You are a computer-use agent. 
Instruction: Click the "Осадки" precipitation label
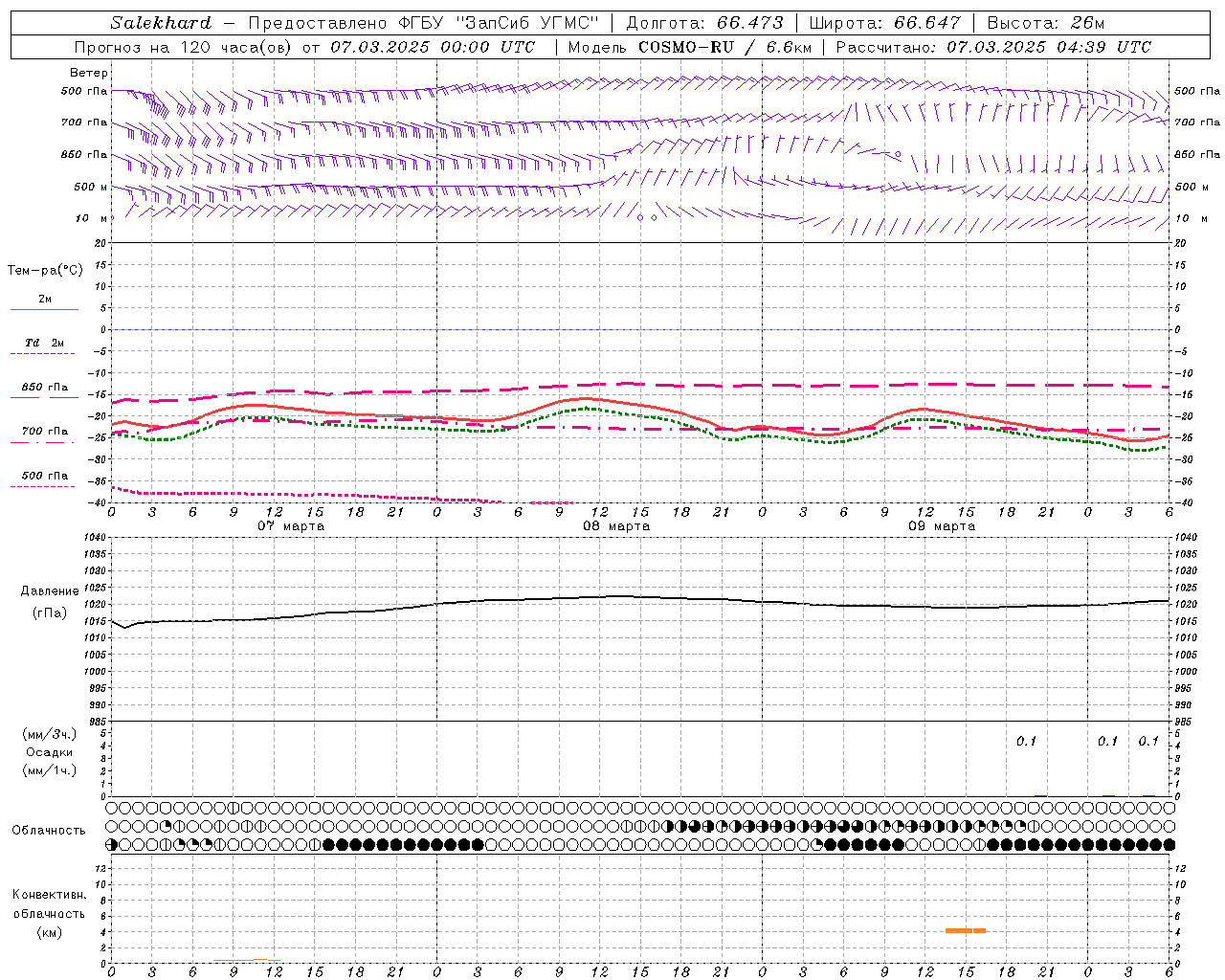tap(50, 752)
